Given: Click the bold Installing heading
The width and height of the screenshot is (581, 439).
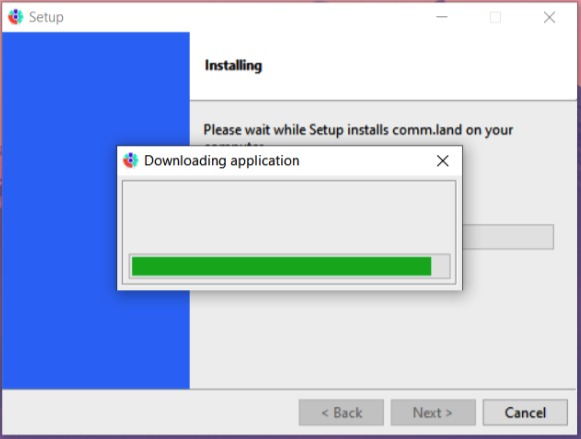Looking at the screenshot, I should 233,66.
